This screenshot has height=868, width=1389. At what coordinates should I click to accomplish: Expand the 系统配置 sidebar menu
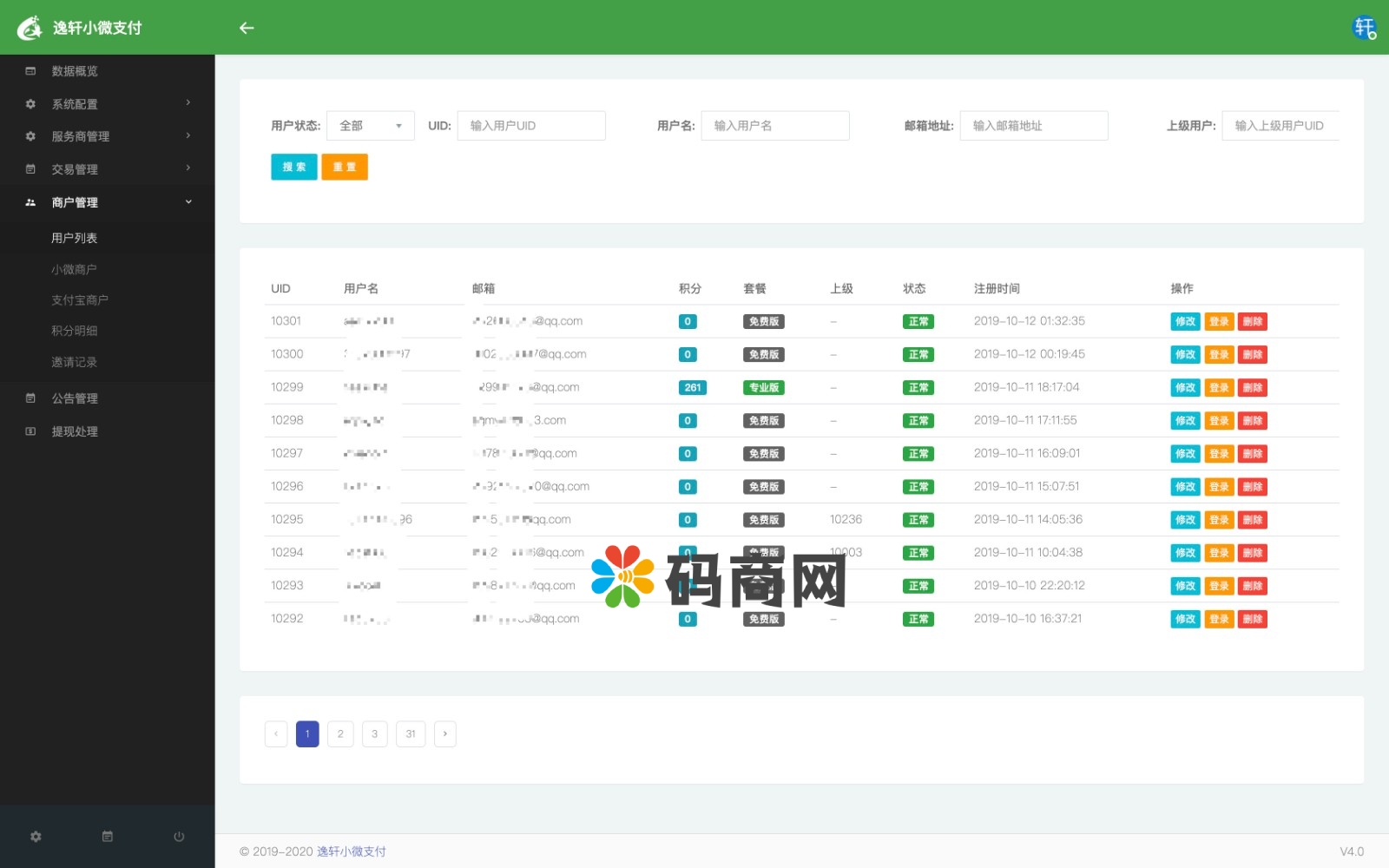pyautogui.click(x=107, y=104)
